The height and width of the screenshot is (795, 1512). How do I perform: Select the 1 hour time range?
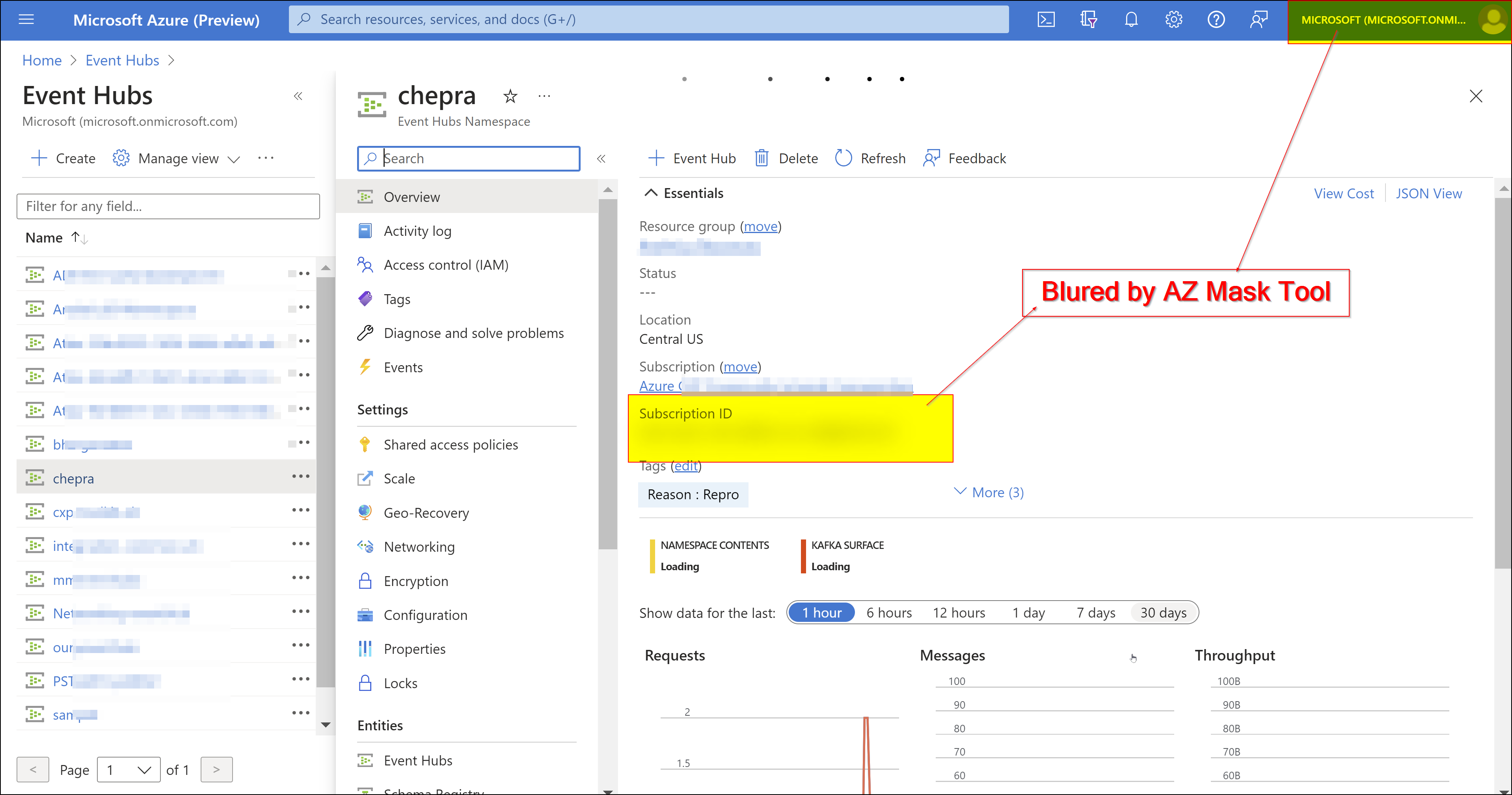tap(821, 613)
